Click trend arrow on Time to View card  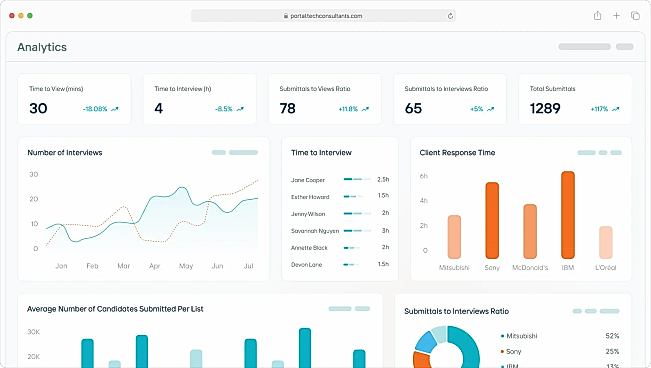click(115, 109)
